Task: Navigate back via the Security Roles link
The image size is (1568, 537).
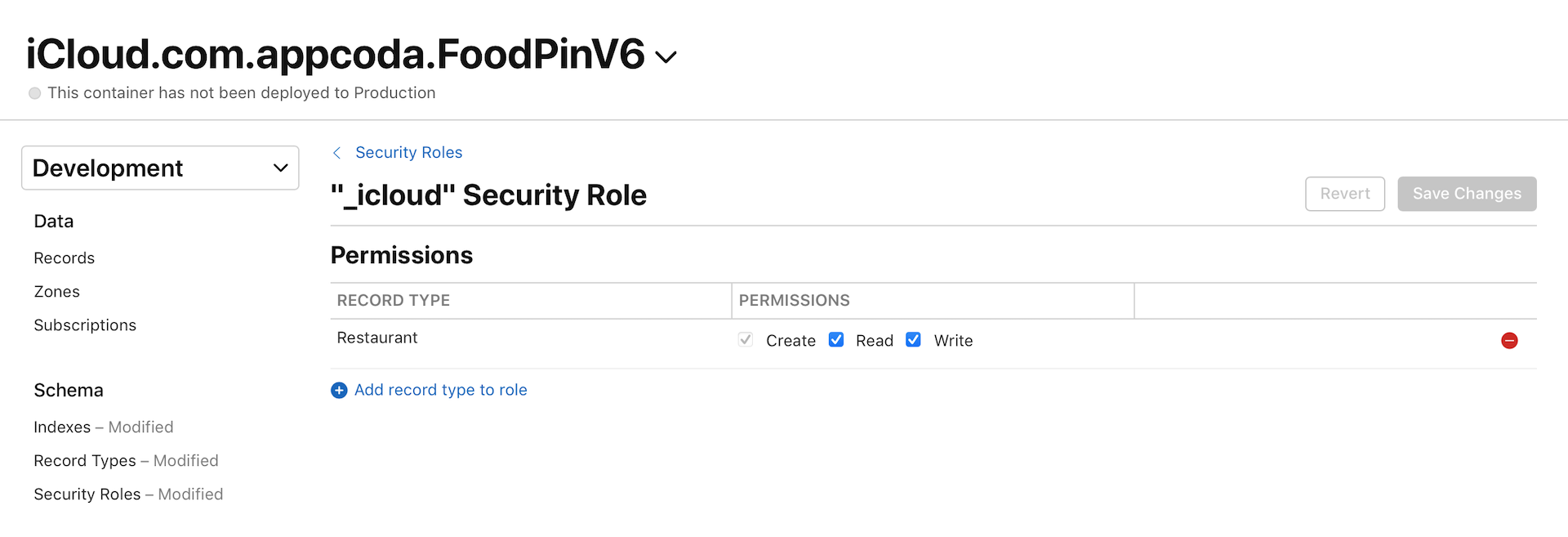Action: point(408,152)
